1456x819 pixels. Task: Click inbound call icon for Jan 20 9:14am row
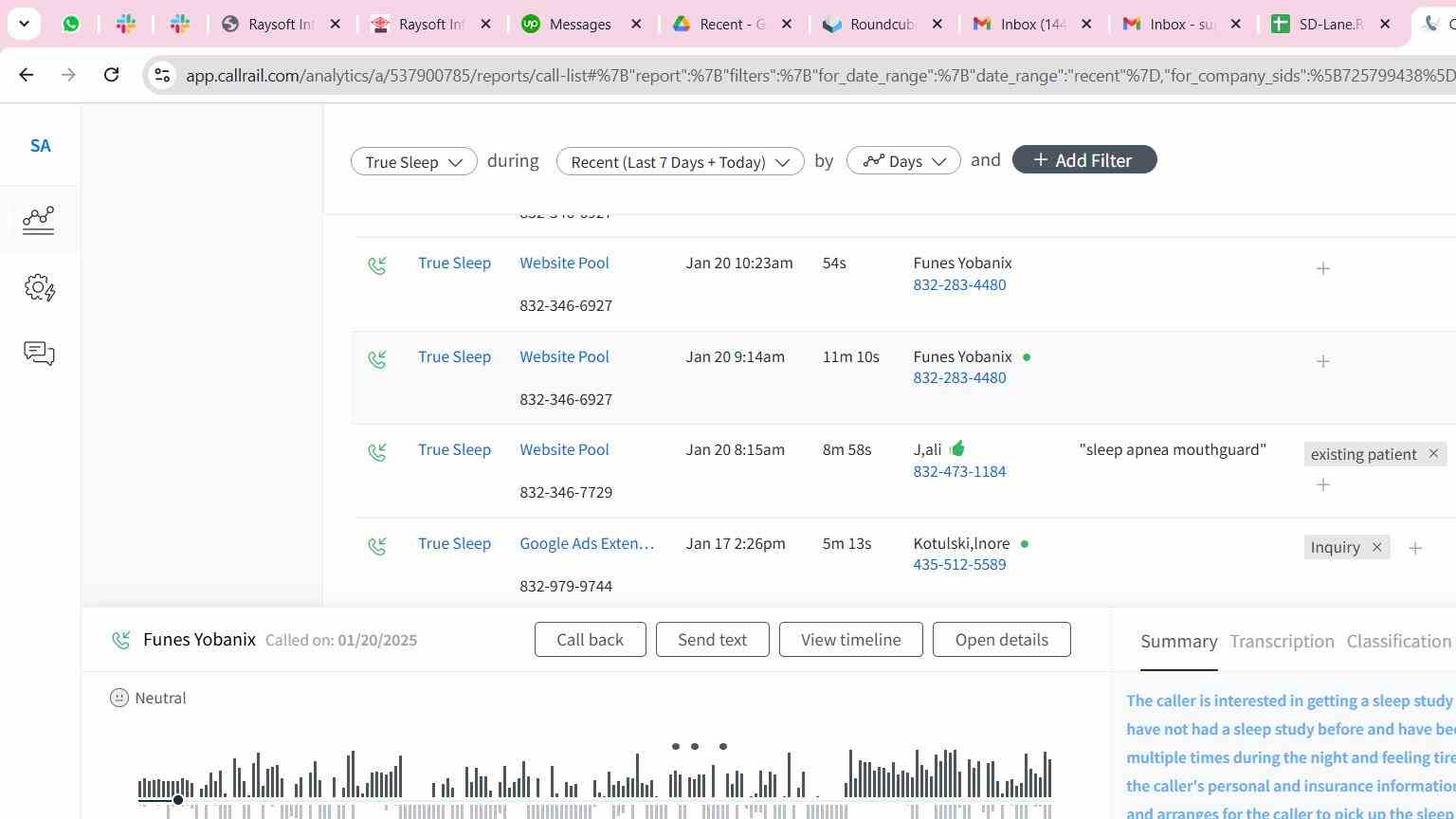(377, 359)
